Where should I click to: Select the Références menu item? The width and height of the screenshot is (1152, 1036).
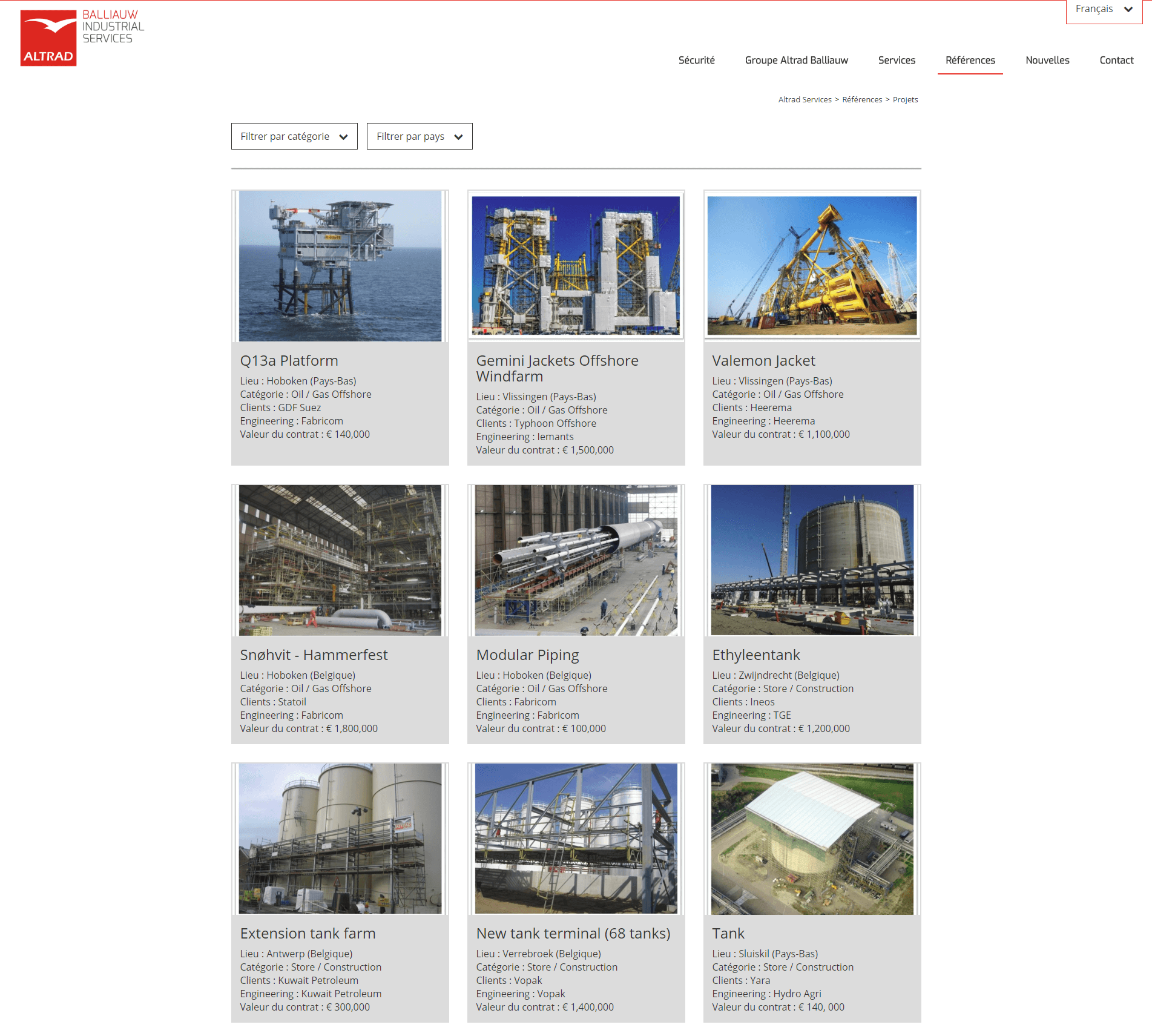tap(970, 60)
